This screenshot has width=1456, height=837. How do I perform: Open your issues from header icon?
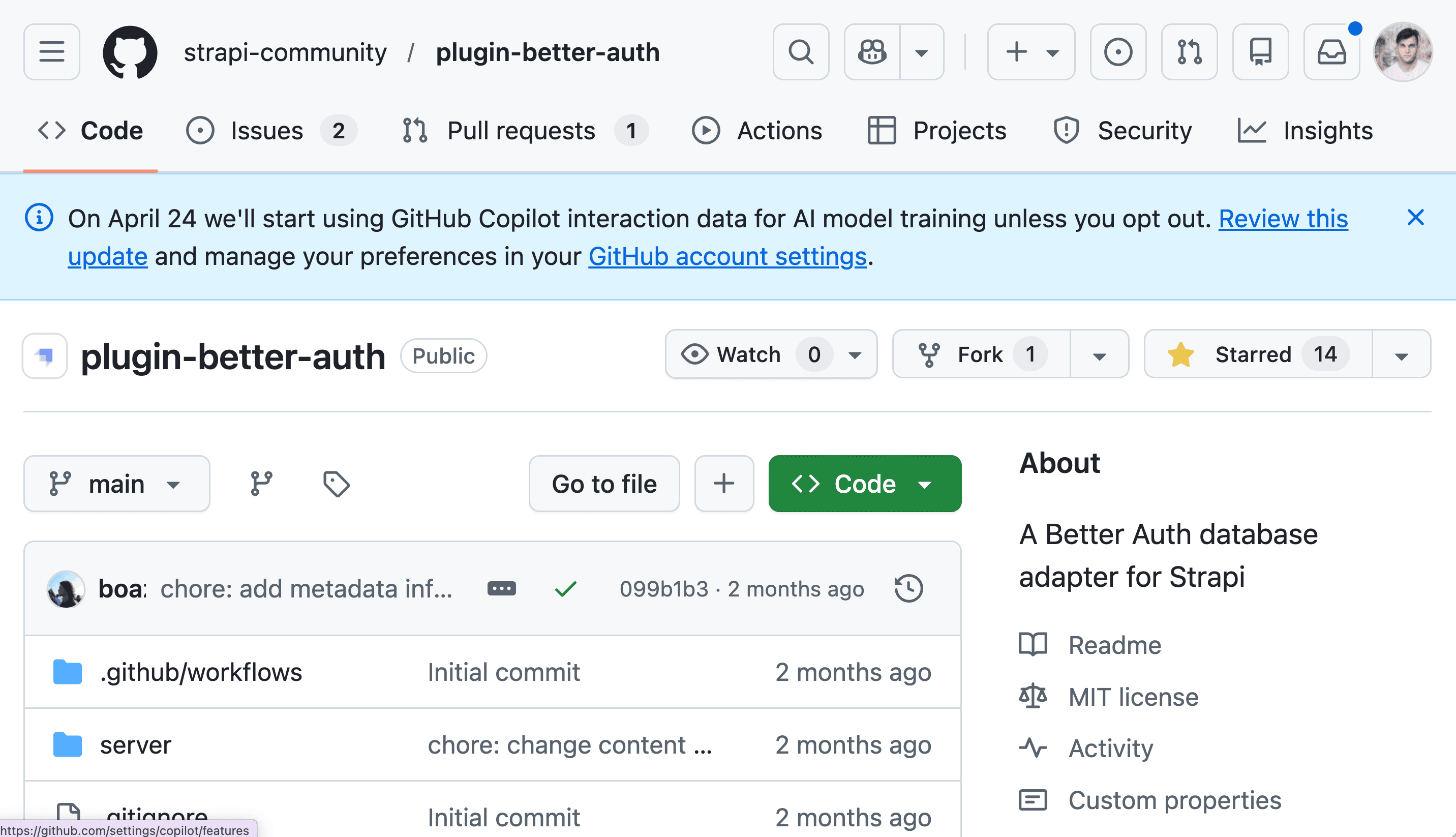pyautogui.click(x=1117, y=52)
